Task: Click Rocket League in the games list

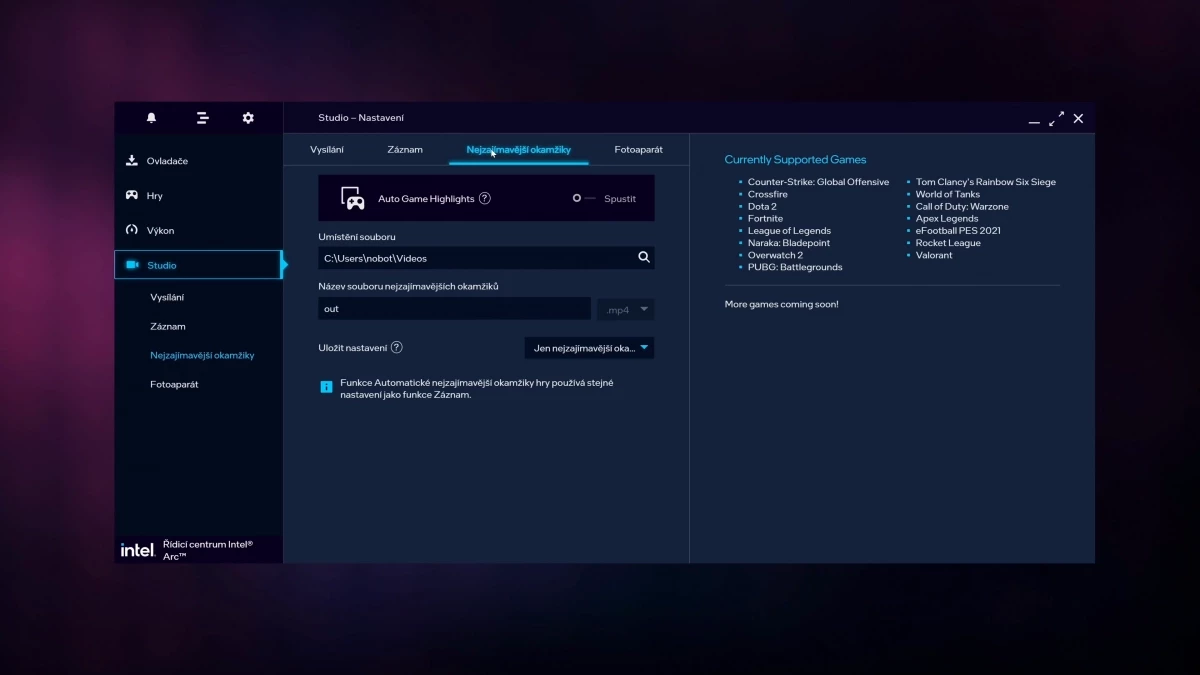Action: pyautogui.click(x=948, y=242)
